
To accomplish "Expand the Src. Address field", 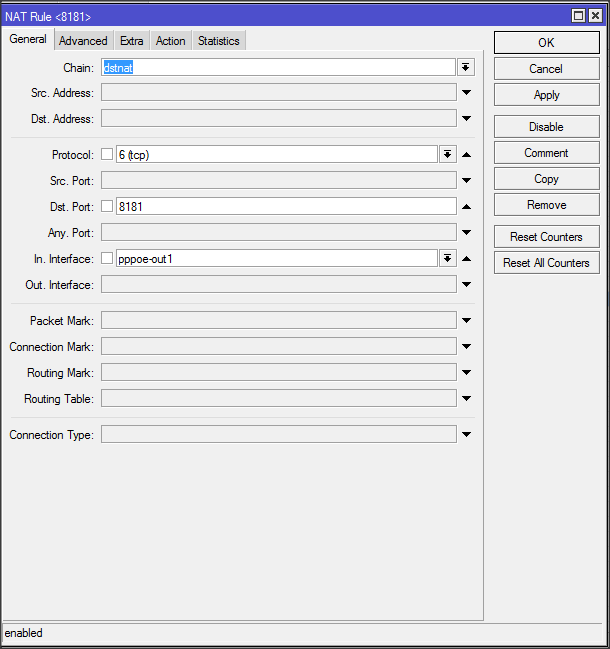I will pyautogui.click(x=466, y=93).
